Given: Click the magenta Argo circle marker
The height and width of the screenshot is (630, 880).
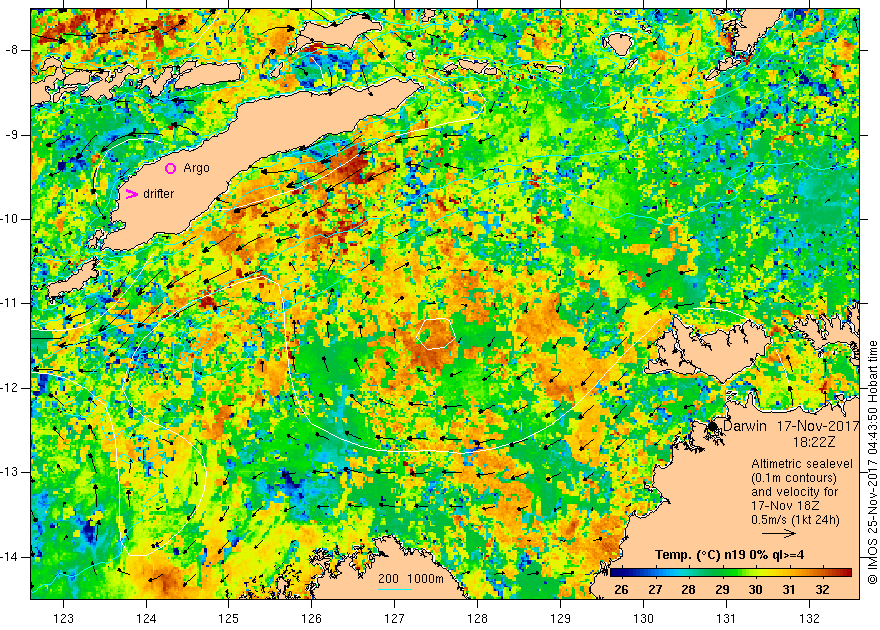Looking at the screenshot, I should tap(171, 168).
